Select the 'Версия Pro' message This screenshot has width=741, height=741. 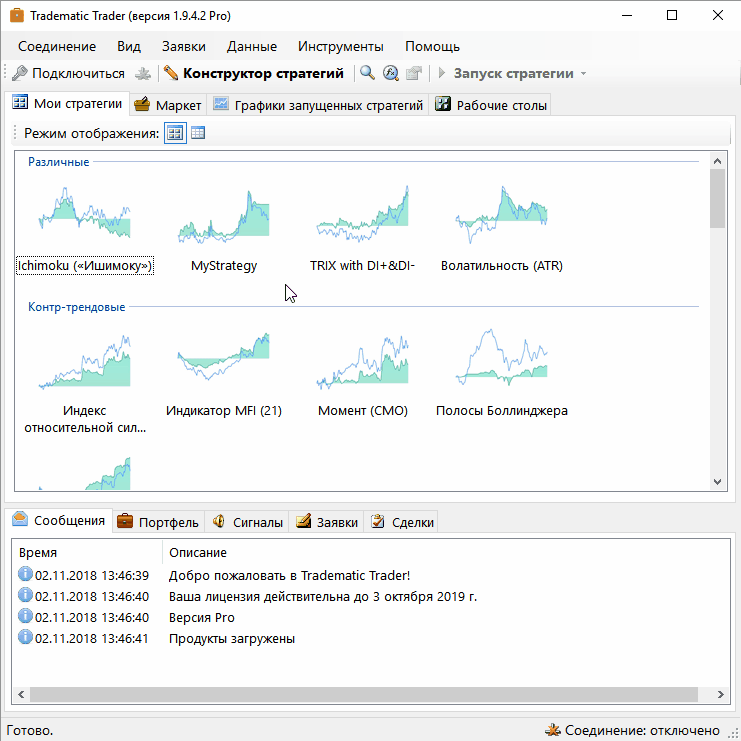pos(202,618)
